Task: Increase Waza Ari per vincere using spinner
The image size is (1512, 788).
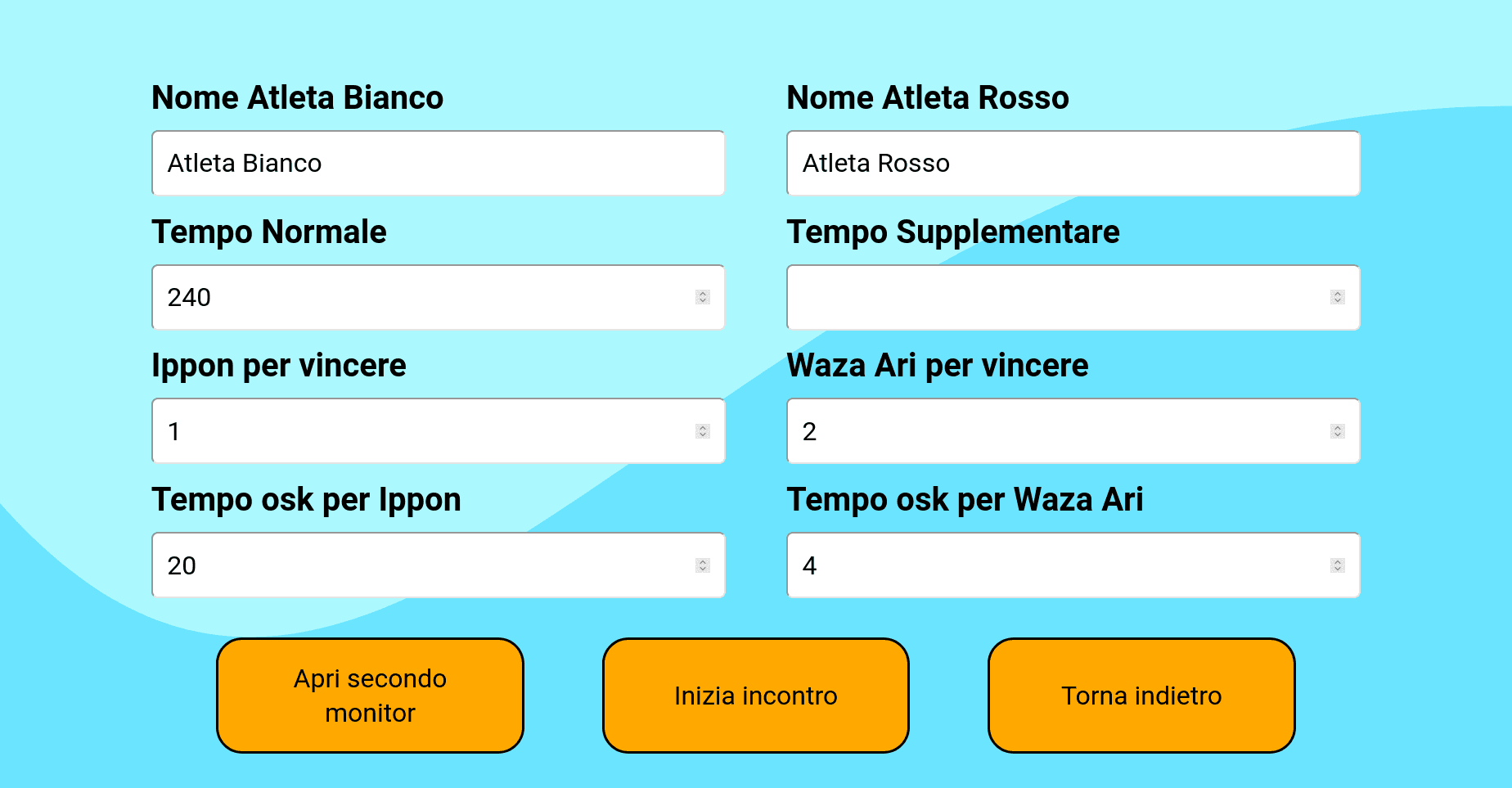Action: (1338, 427)
